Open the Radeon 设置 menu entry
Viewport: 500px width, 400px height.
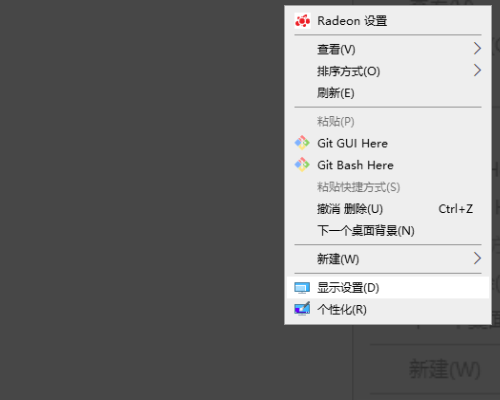pos(388,21)
